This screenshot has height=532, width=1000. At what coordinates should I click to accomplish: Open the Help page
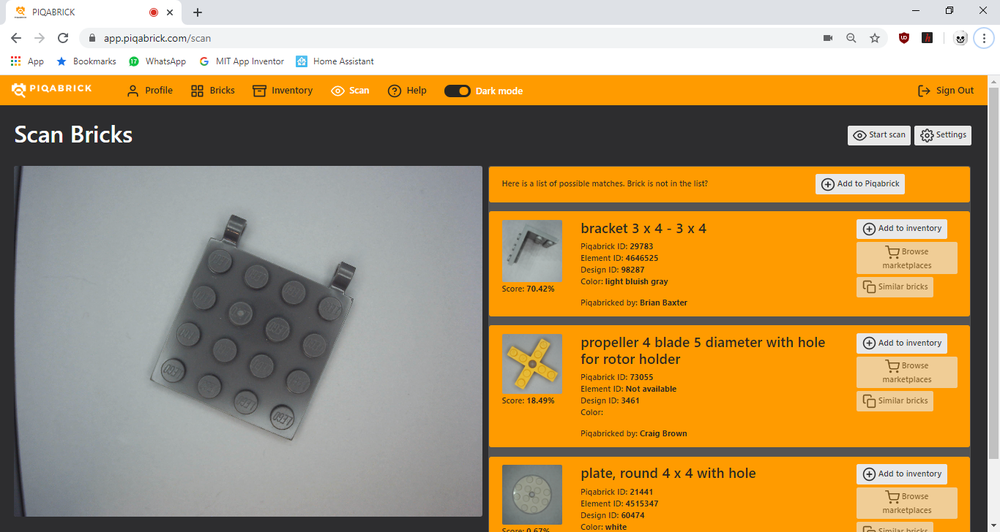[x=407, y=91]
